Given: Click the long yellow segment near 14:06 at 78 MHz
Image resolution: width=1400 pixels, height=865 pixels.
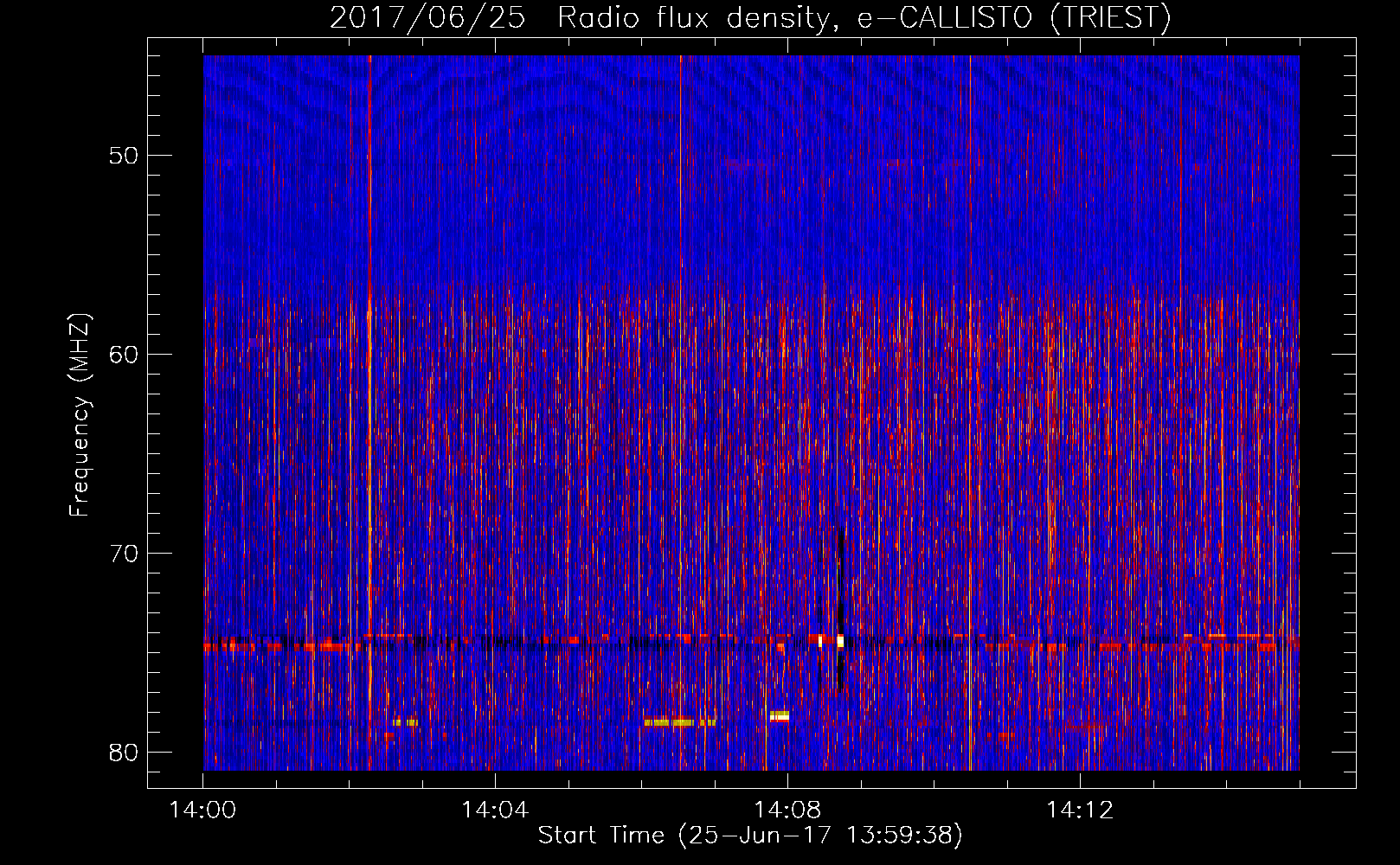Looking at the screenshot, I should 679,722.
